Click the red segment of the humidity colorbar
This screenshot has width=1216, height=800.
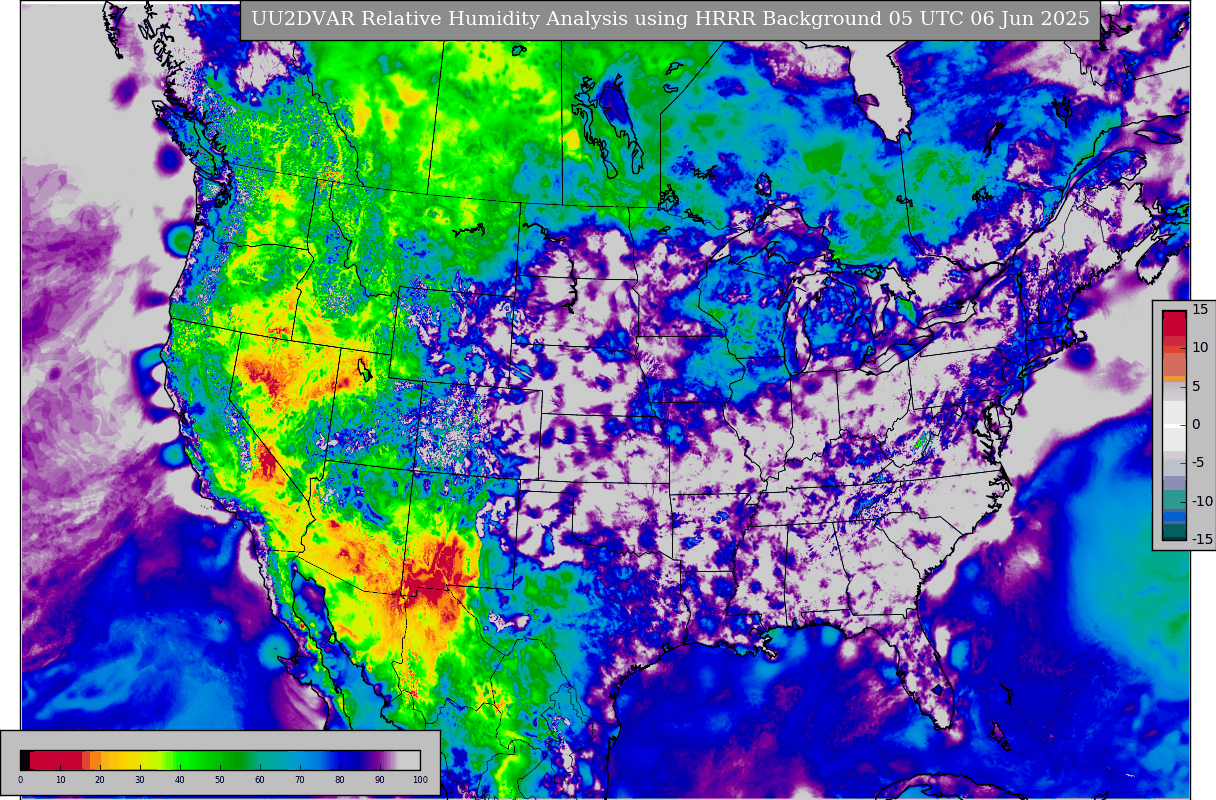pos(56,760)
